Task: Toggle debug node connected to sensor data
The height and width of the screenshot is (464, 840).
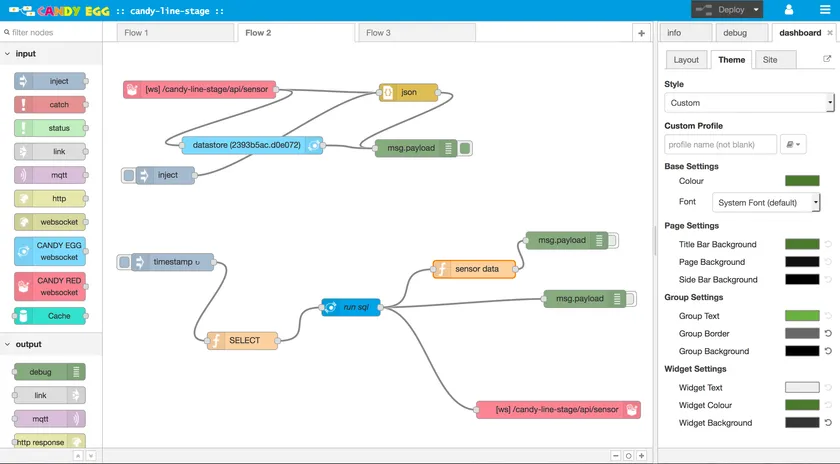Action: point(613,241)
